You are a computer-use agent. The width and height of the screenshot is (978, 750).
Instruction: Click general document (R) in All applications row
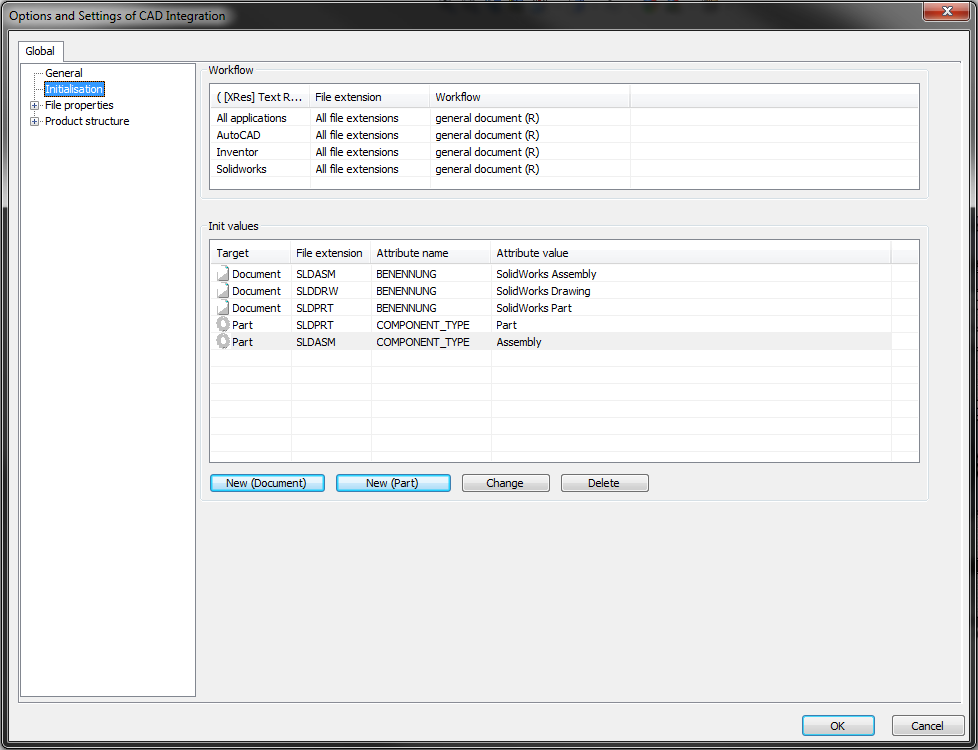tap(487, 118)
